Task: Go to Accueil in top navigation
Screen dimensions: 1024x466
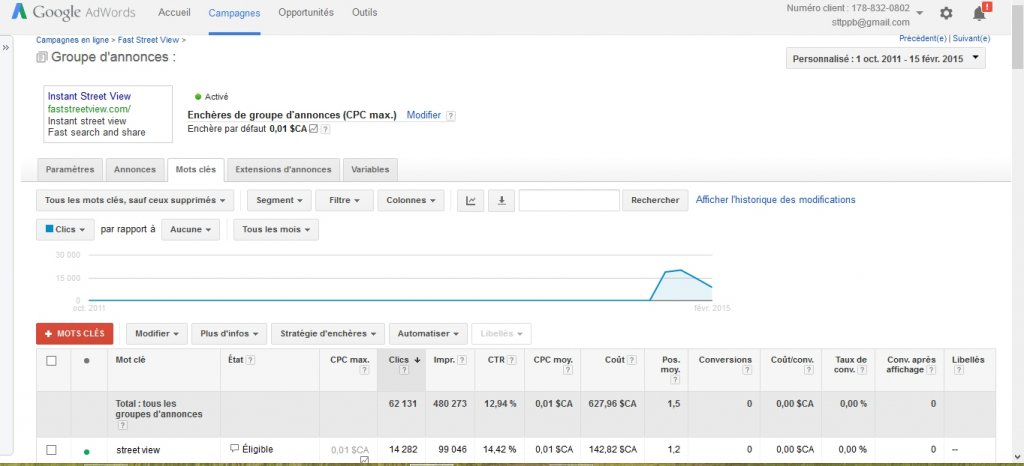Action: 174,12
